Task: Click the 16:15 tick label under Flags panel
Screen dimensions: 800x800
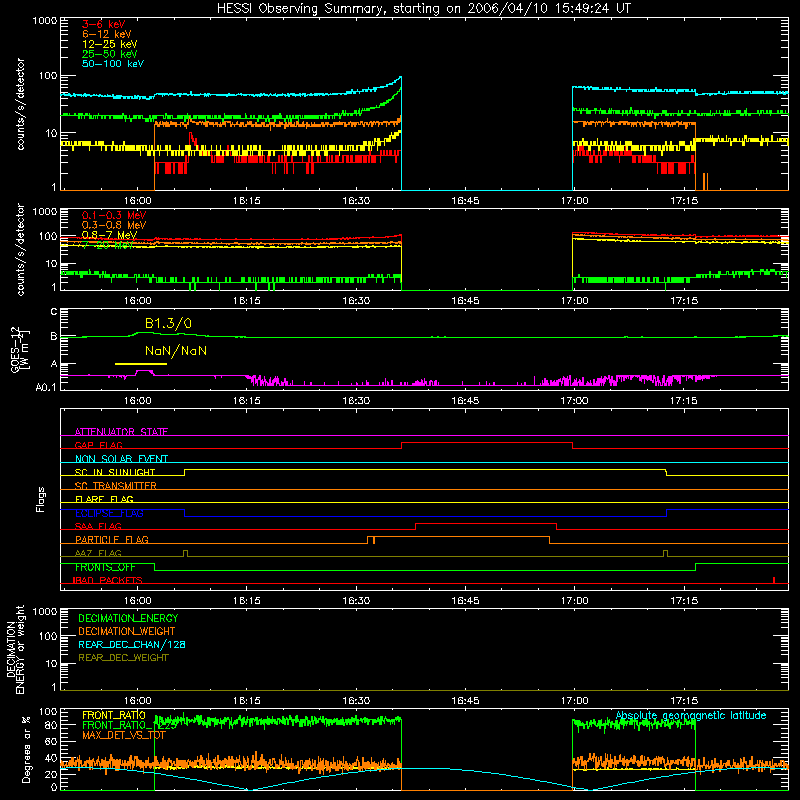Action: [x=247, y=601]
